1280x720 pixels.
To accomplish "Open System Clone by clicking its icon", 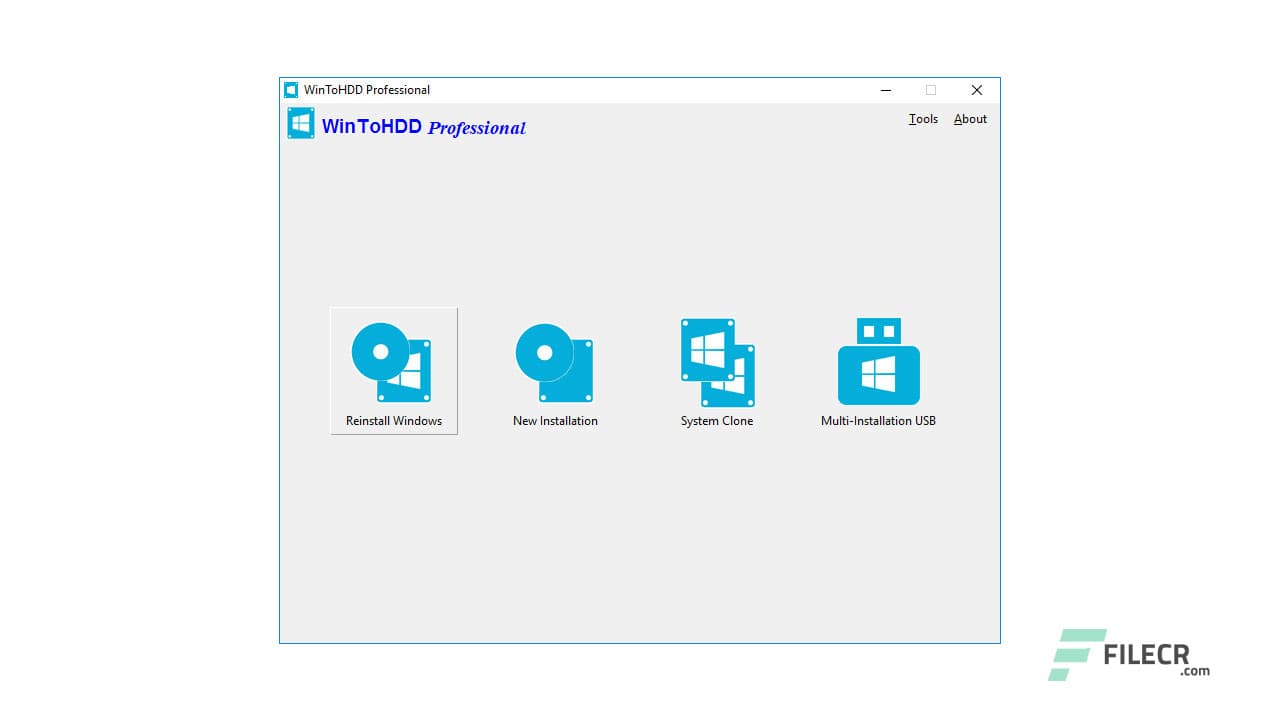I will pyautogui.click(x=716, y=362).
